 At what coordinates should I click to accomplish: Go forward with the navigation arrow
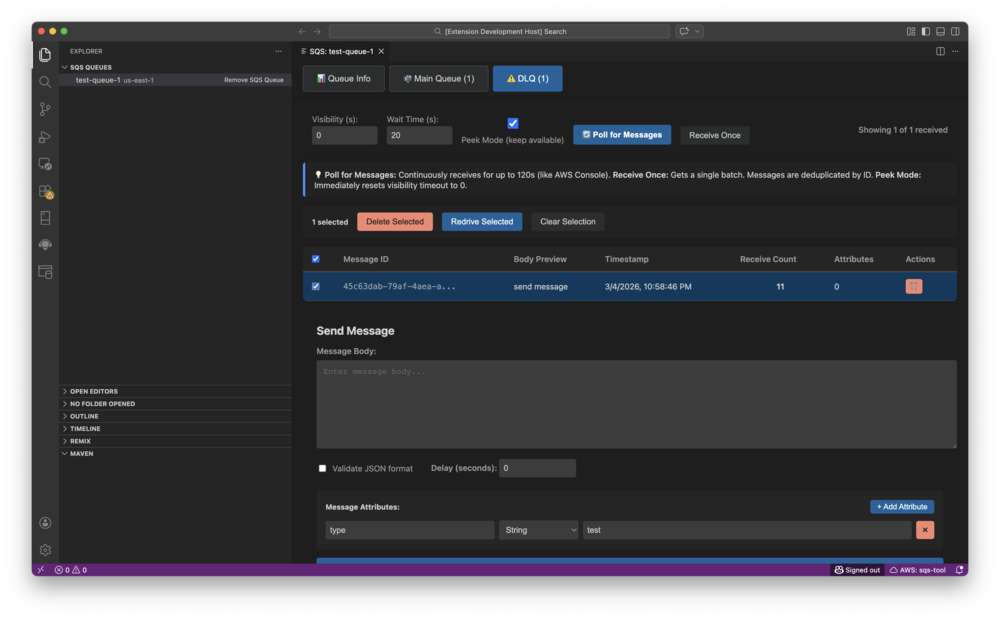coord(317,31)
